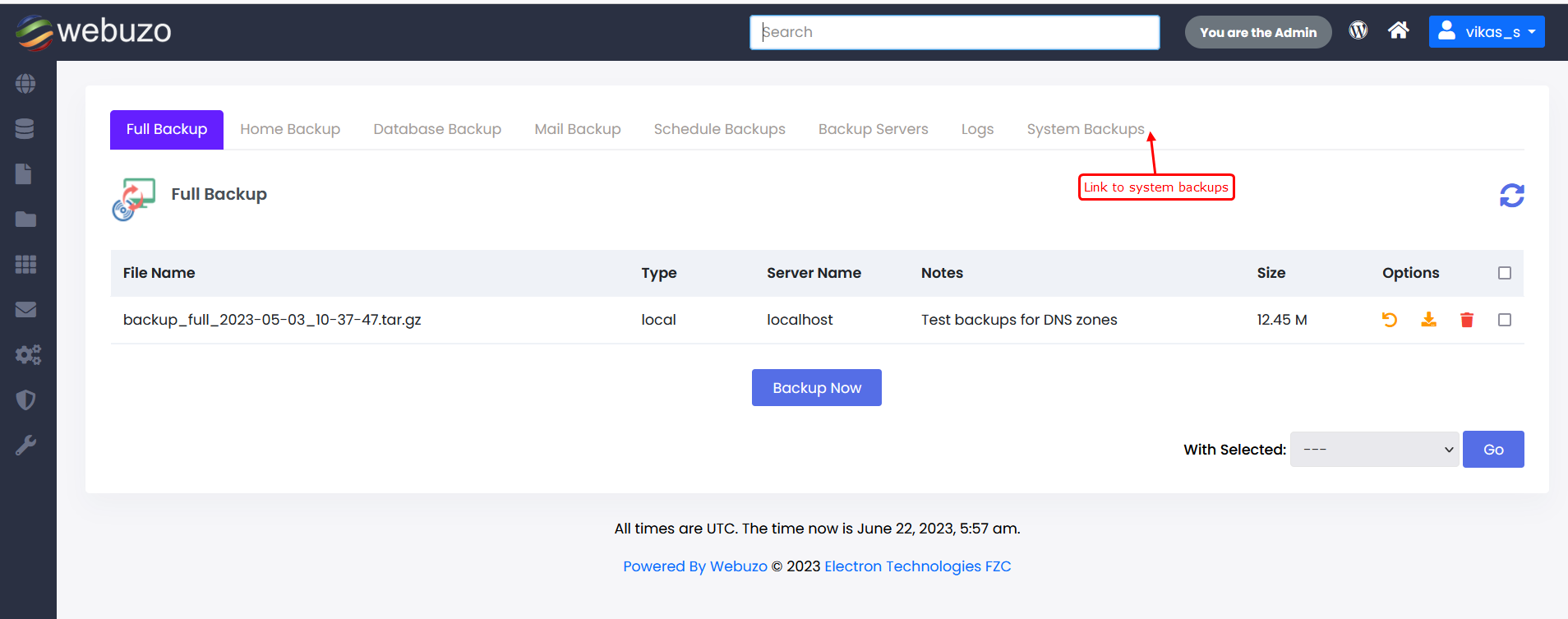Refresh the Full Backup list

[x=1511, y=196]
